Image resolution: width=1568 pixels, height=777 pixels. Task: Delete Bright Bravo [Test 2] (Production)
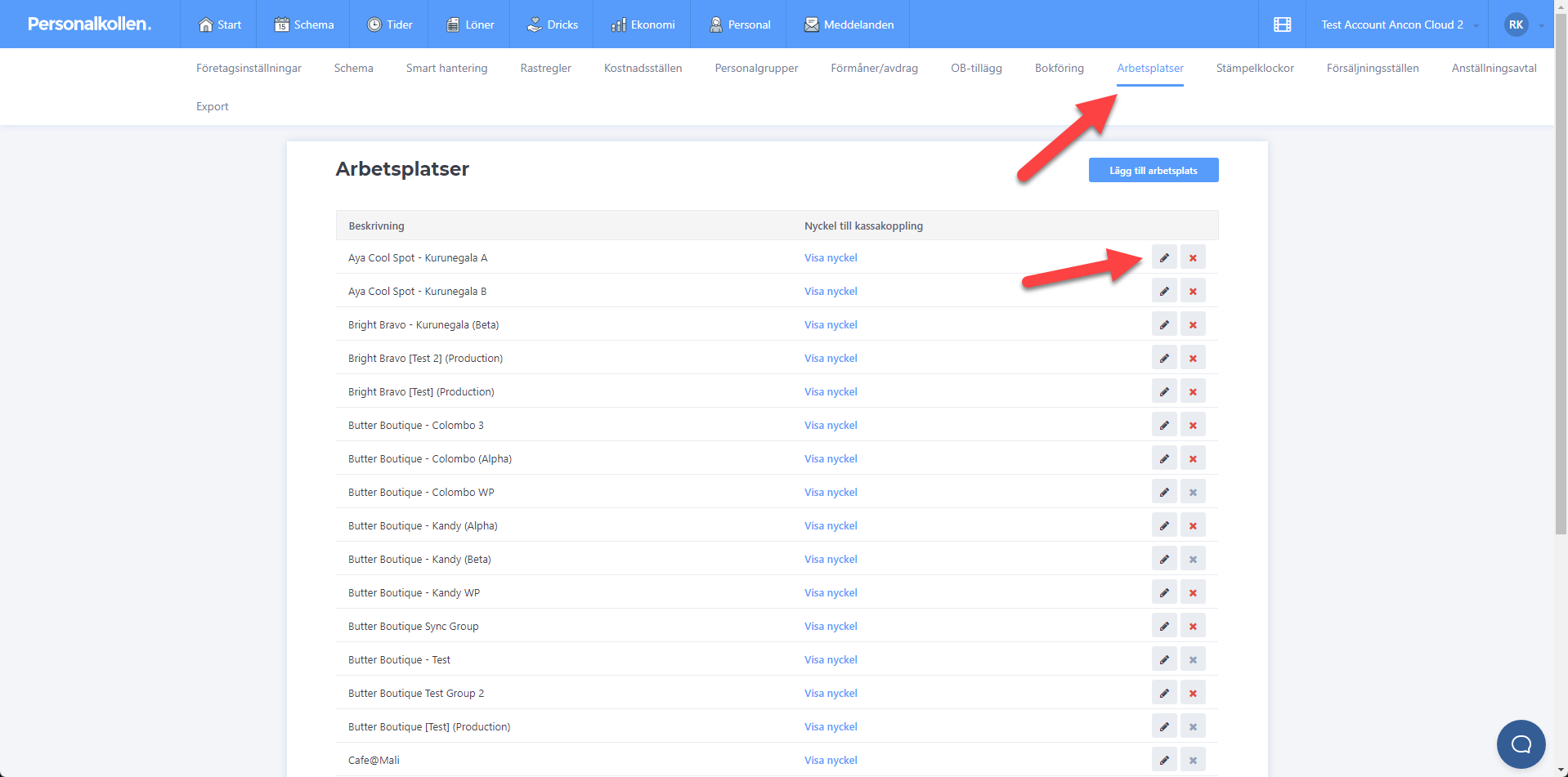click(x=1193, y=358)
